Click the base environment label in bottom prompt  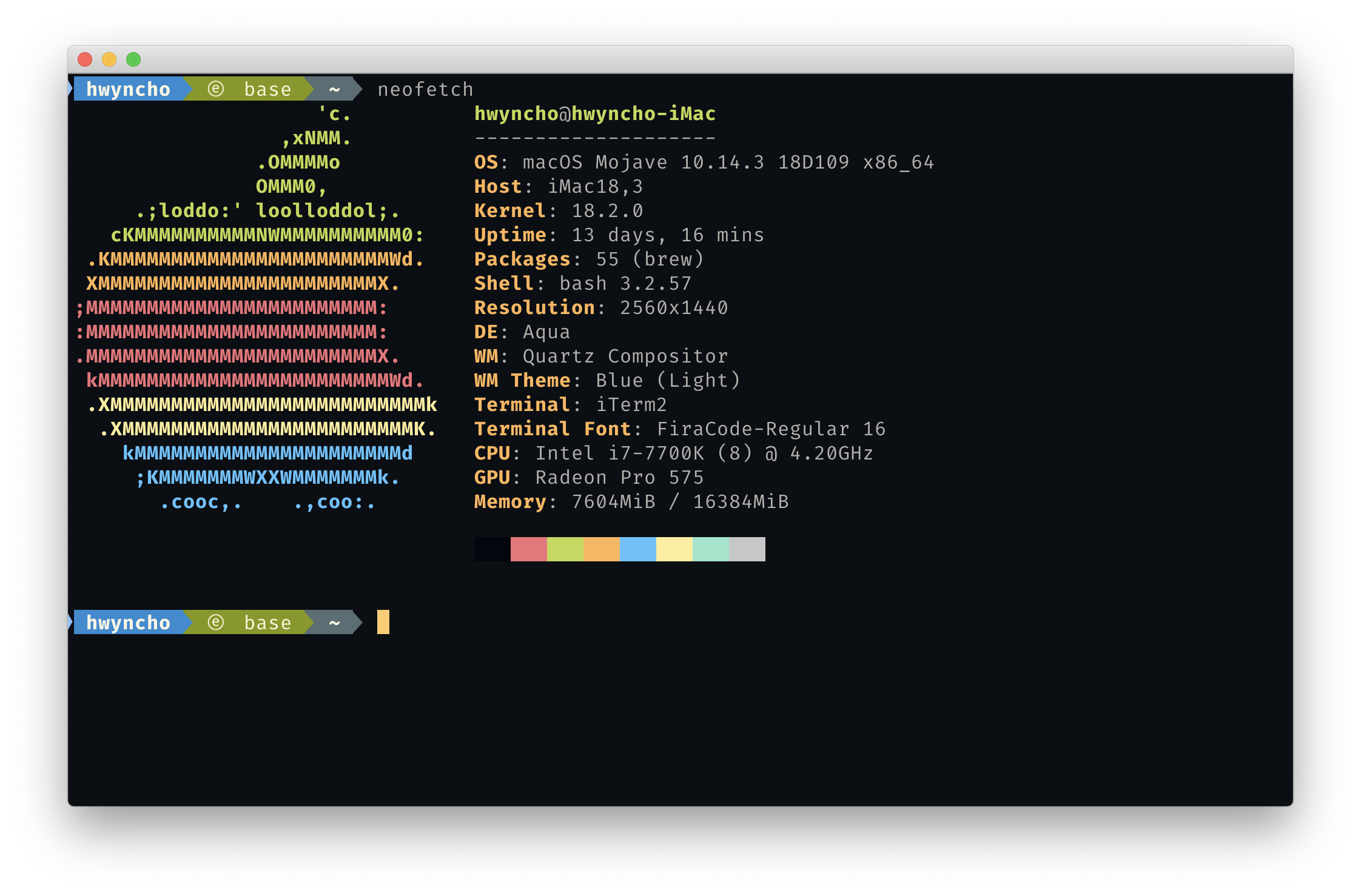click(267, 623)
